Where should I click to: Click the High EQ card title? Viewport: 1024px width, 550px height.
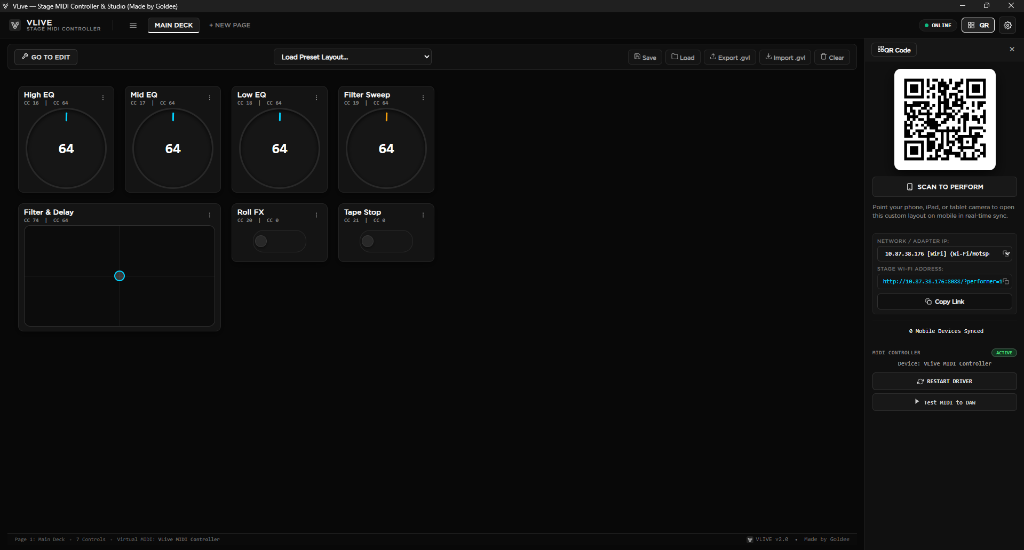point(39,95)
